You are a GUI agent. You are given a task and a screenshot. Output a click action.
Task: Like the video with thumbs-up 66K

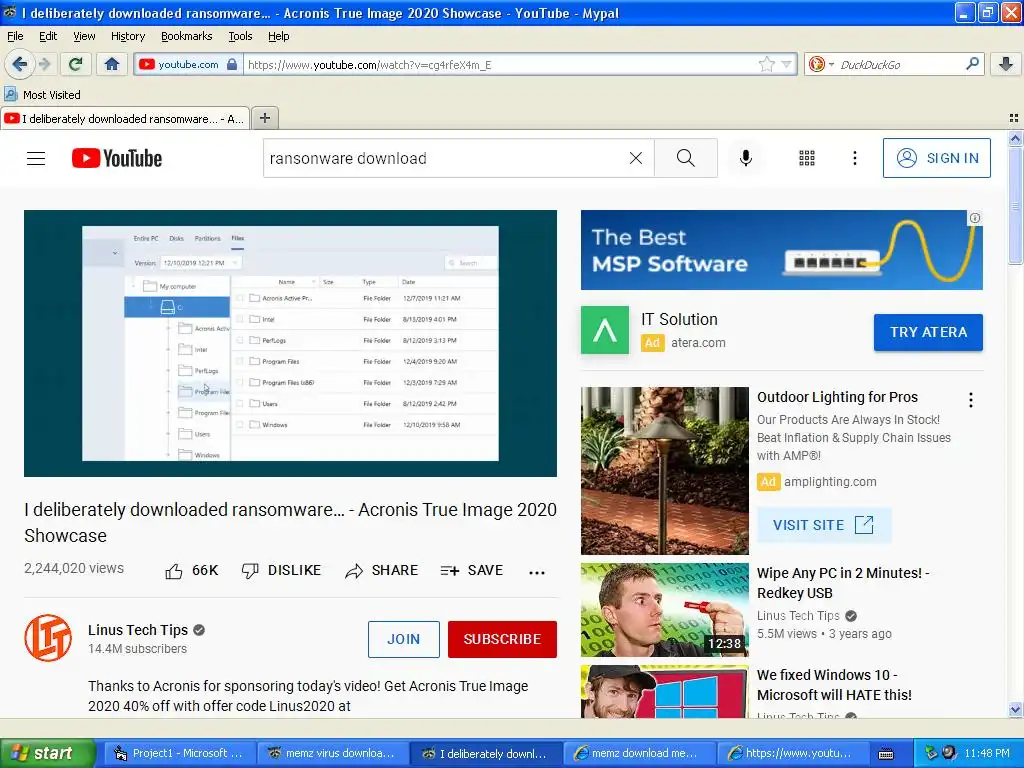tap(191, 571)
